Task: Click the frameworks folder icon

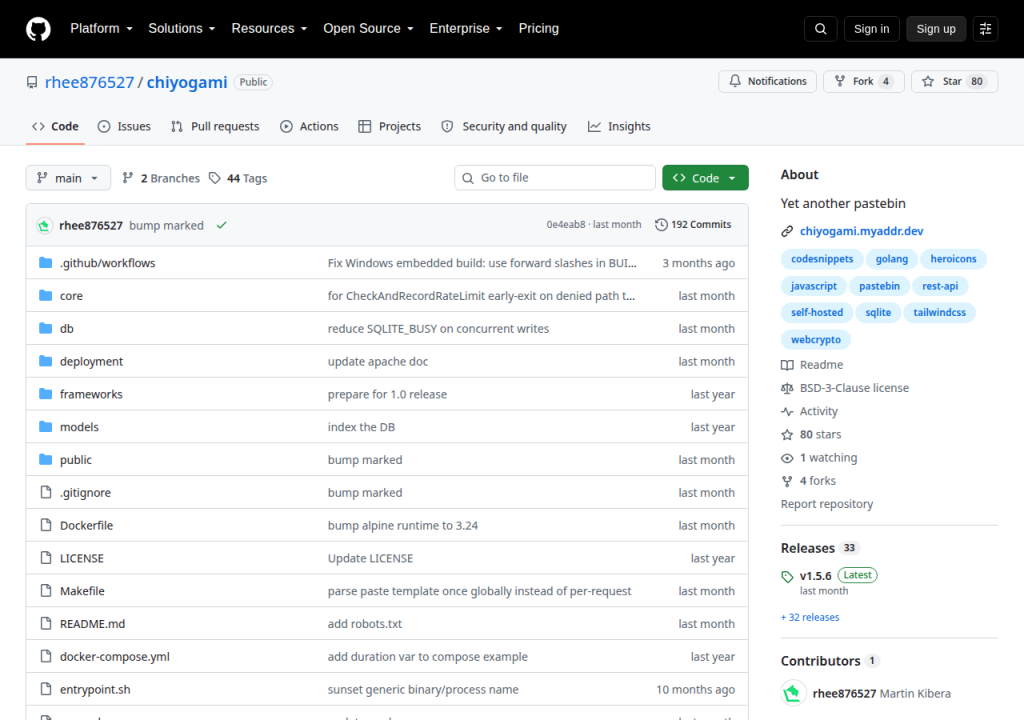Action: click(x=46, y=393)
